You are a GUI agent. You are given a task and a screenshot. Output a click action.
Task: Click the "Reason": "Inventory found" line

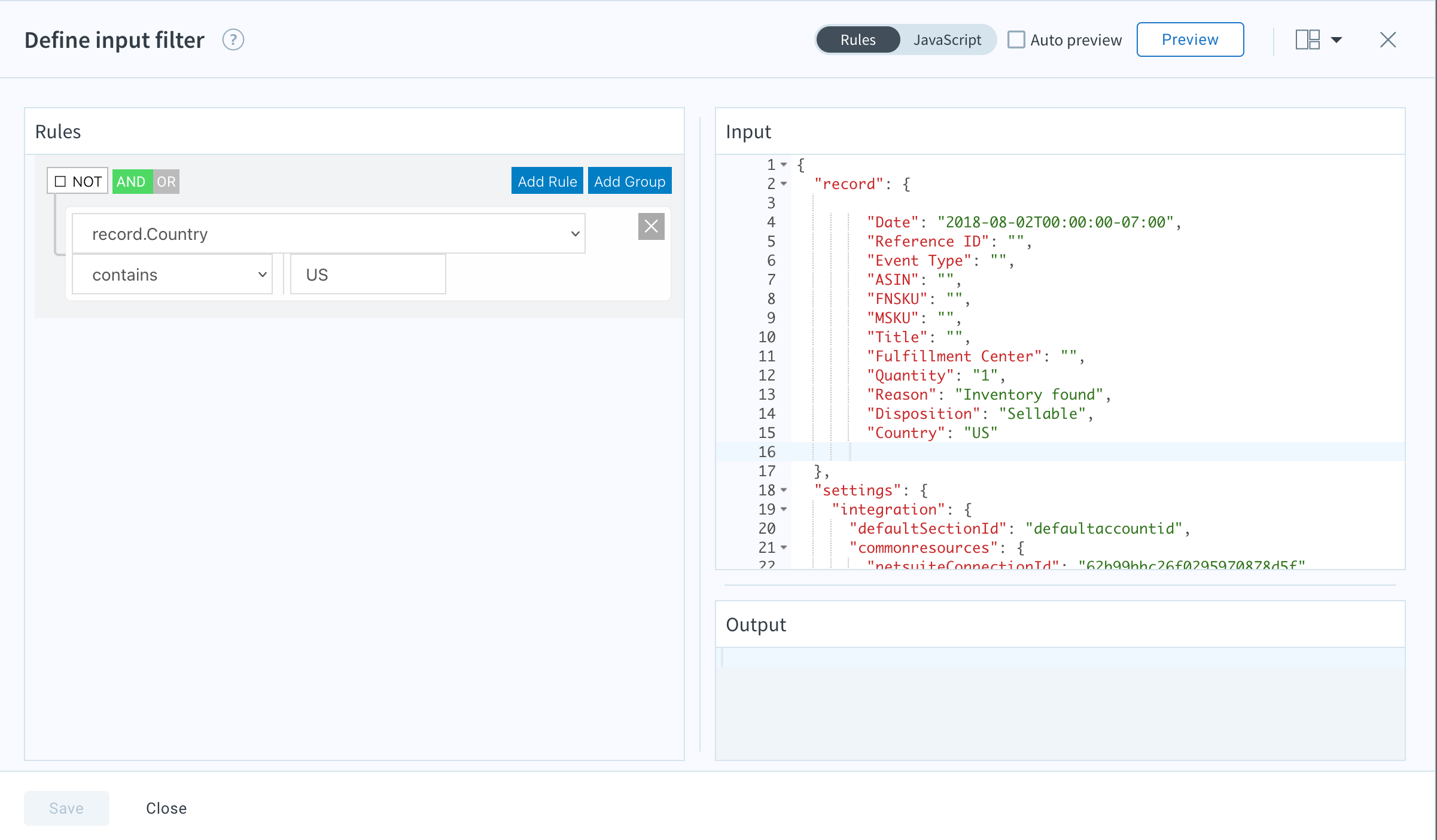click(988, 394)
